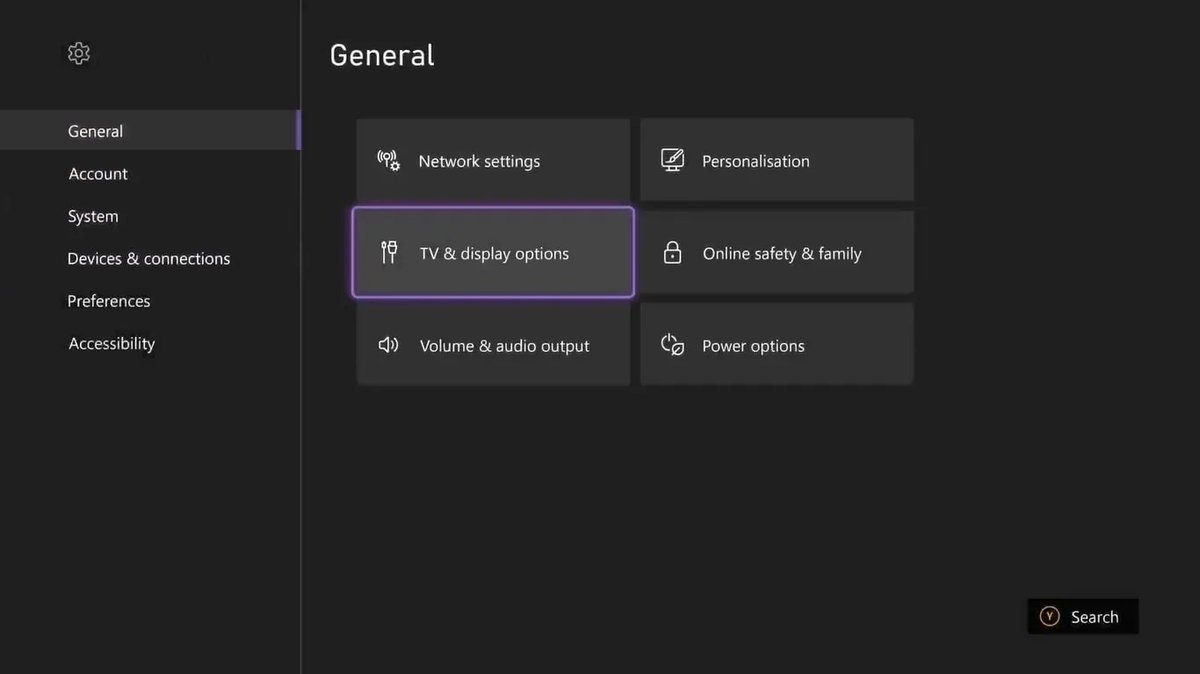Switch to the Account section
Image resolution: width=1200 pixels, height=674 pixels.
(x=97, y=173)
